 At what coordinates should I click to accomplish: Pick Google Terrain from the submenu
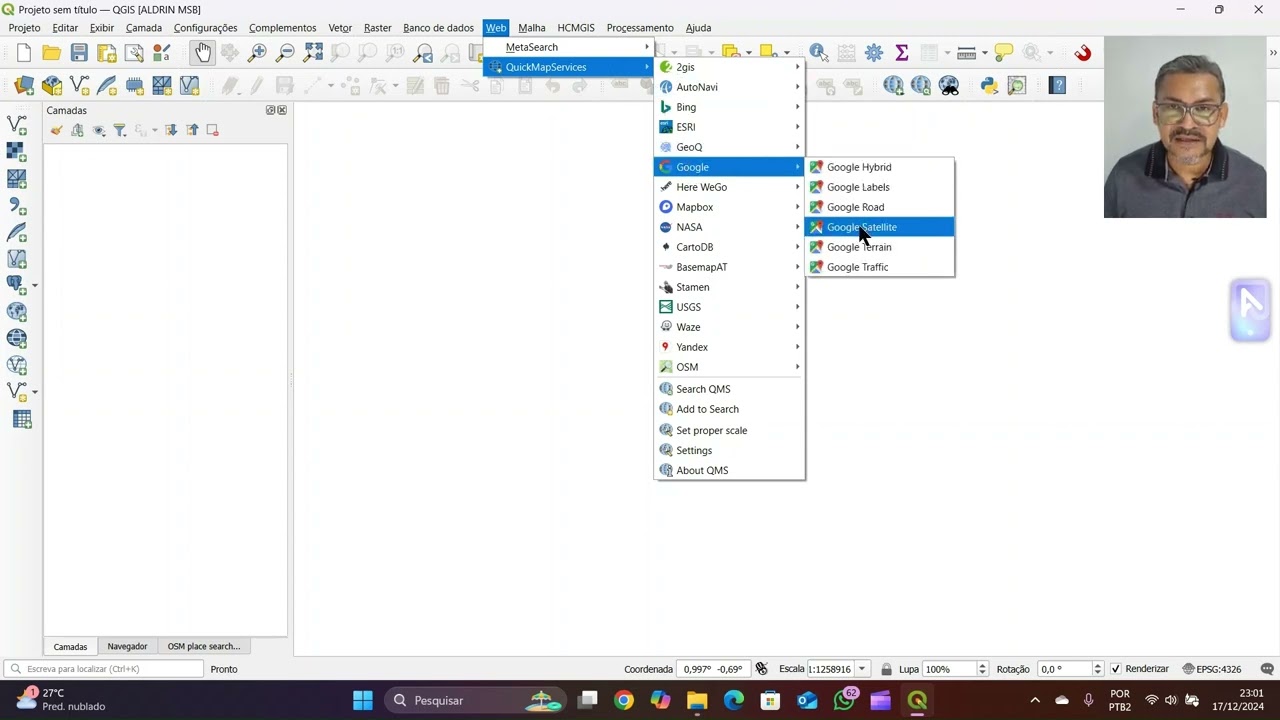(880, 247)
